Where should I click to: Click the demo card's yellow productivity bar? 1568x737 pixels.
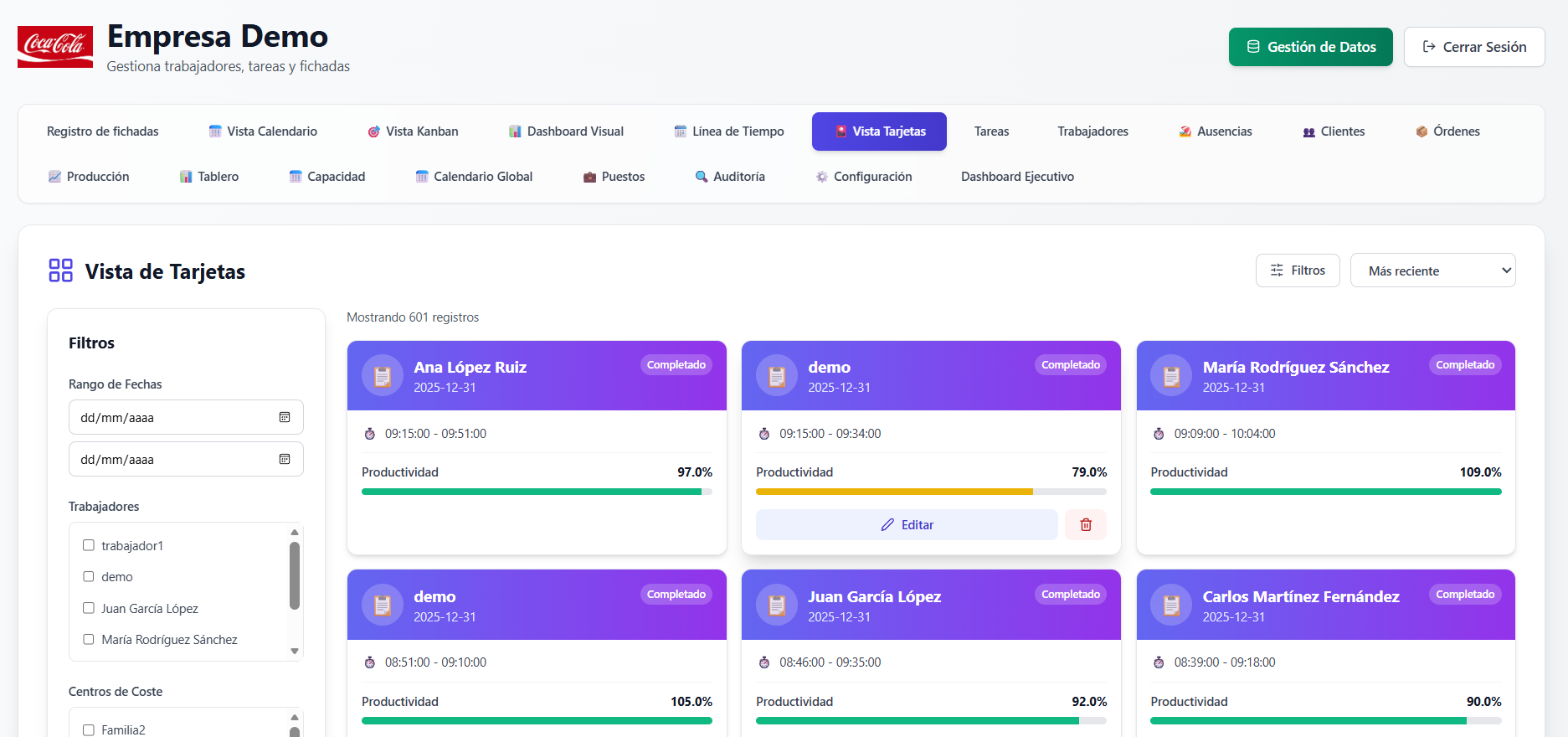(x=894, y=492)
